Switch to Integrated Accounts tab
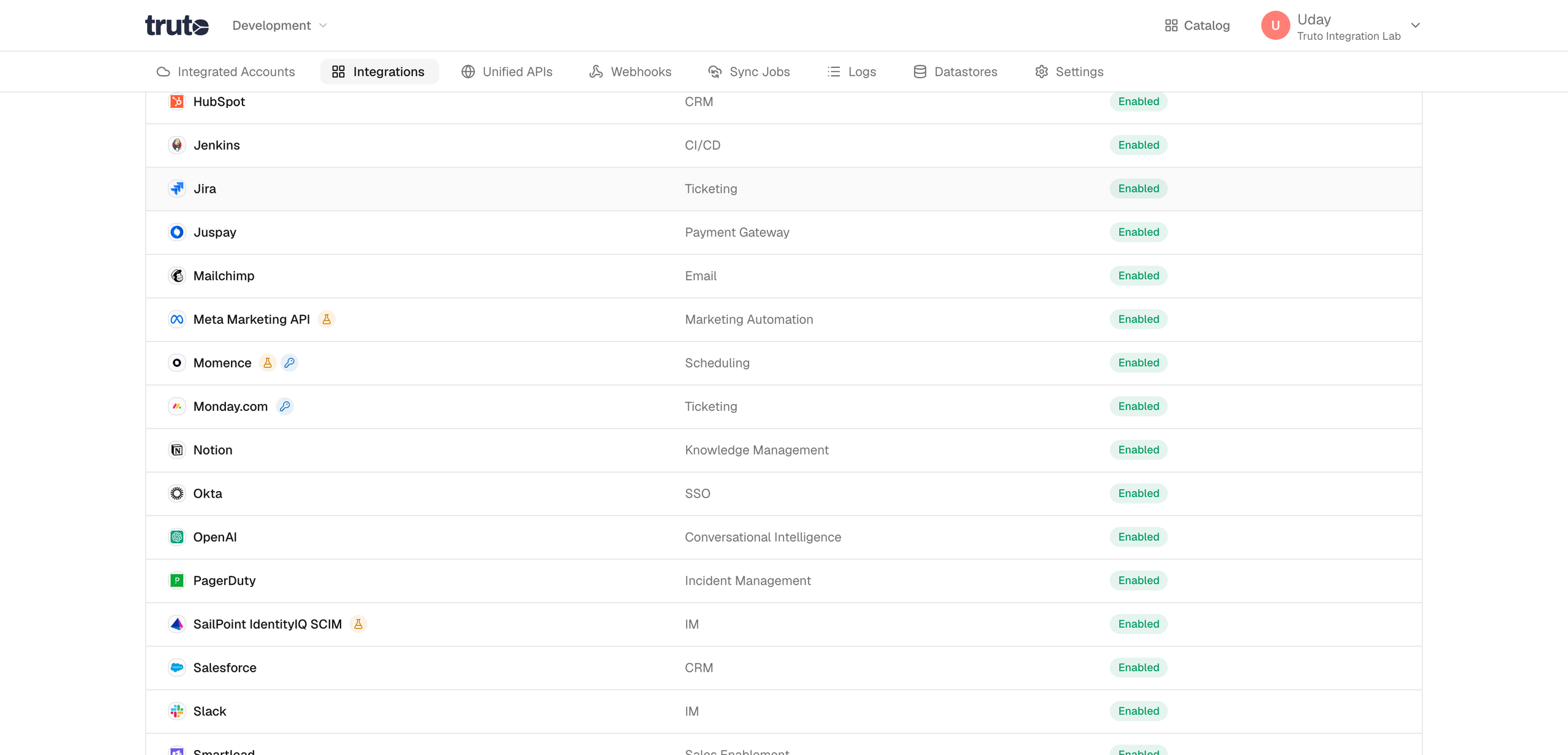The width and height of the screenshot is (1568, 755). pyautogui.click(x=225, y=72)
